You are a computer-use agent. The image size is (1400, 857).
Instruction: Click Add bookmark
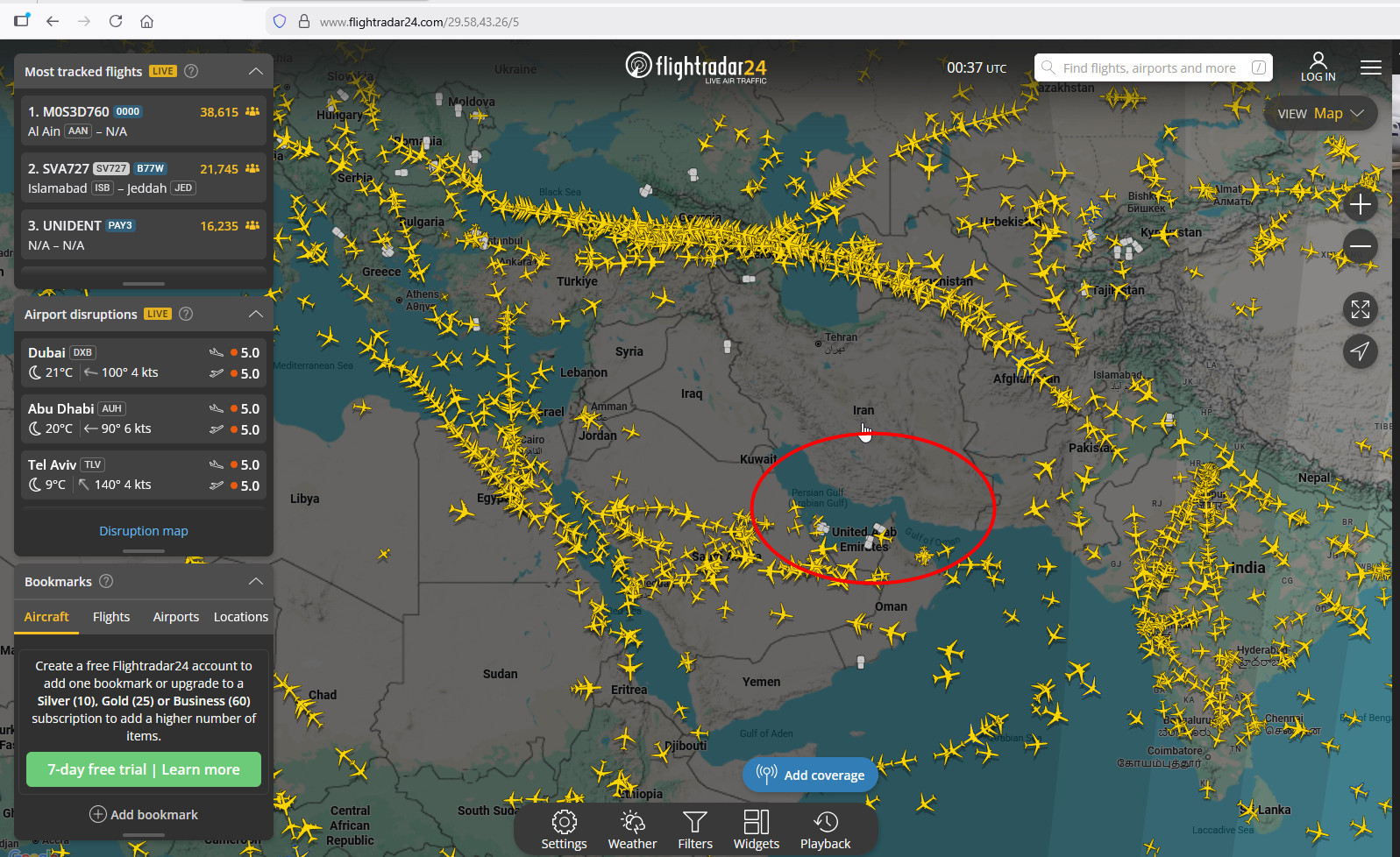144,815
